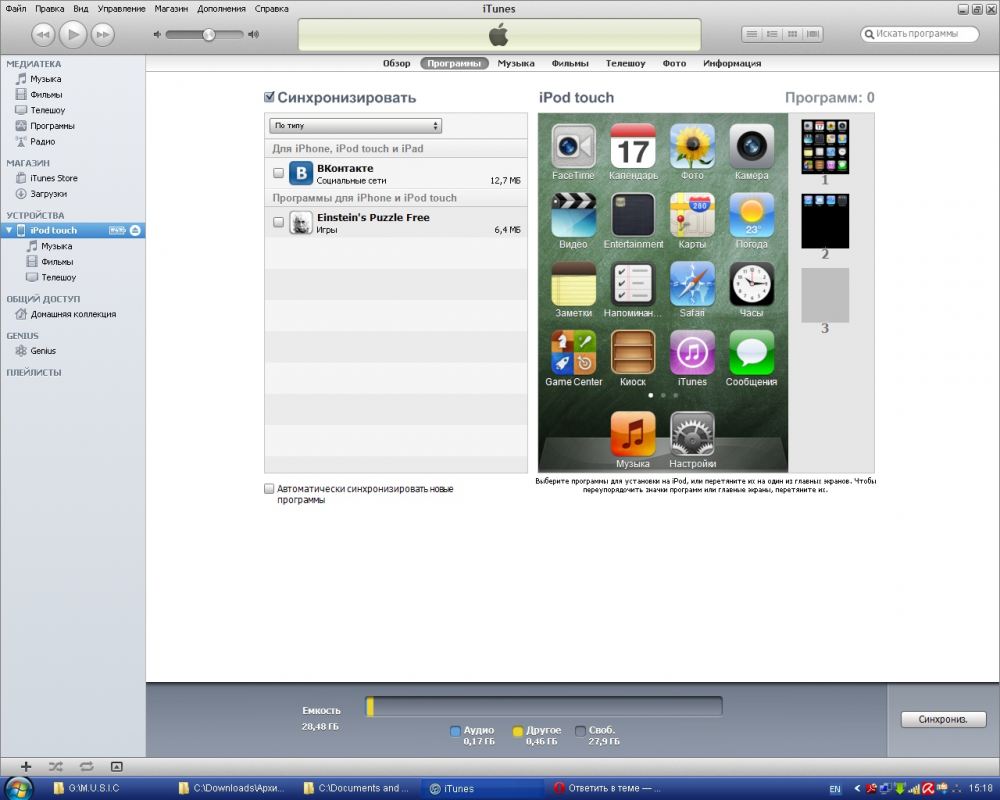1000x800 pixels.
Task: Open Домашняя коллекция in the sidebar
Action: tap(73, 314)
